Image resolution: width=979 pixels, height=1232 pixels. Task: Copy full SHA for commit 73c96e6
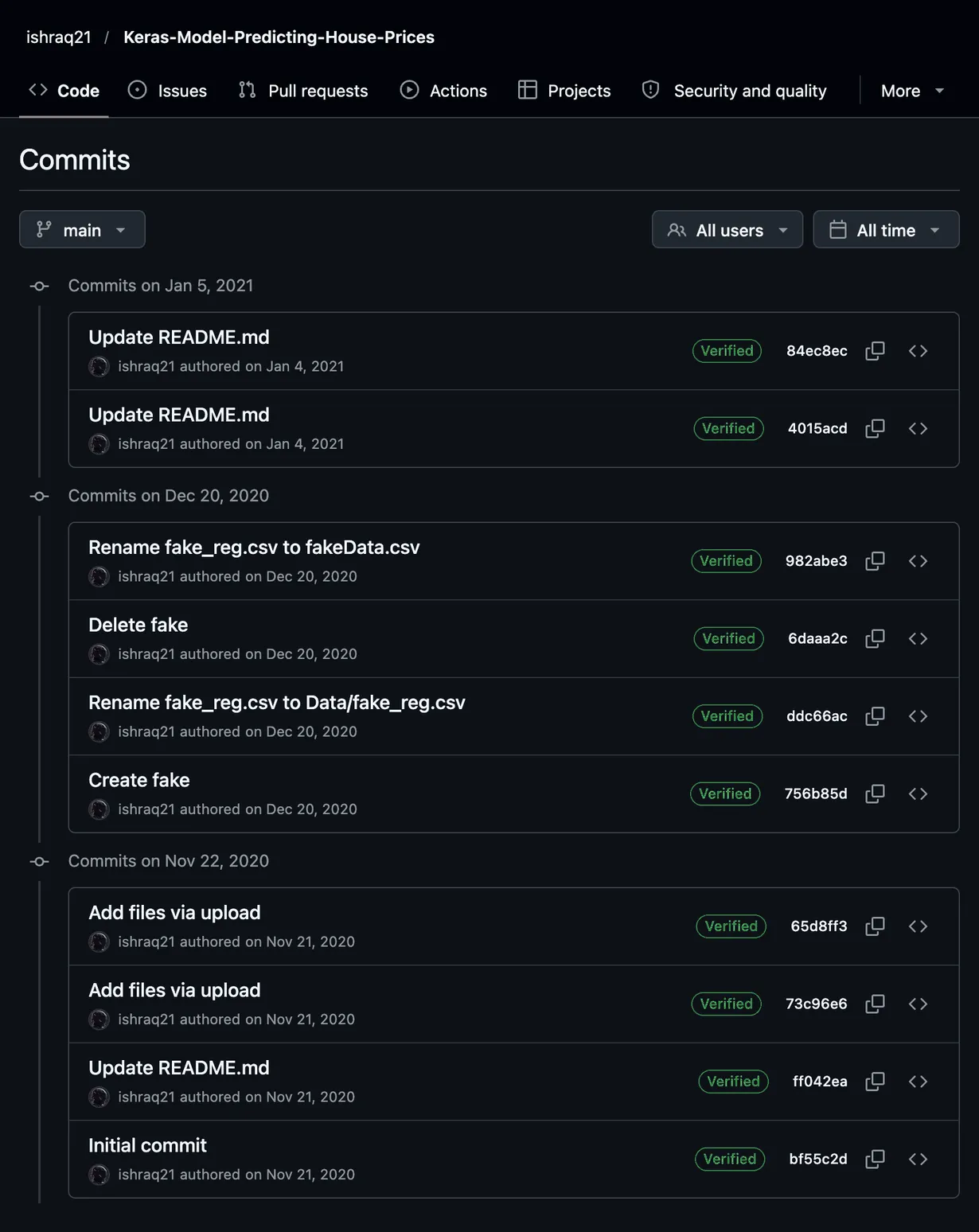point(875,1004)
